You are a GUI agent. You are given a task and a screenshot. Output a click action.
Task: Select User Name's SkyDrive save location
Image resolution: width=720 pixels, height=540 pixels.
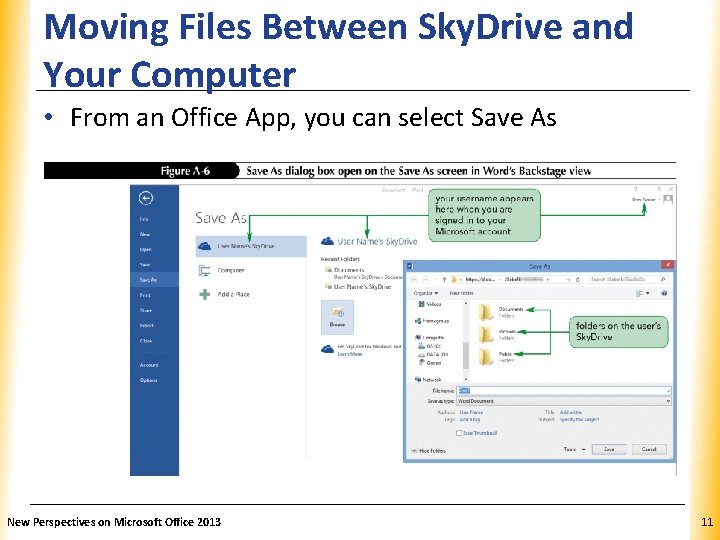tap(251, 246)
